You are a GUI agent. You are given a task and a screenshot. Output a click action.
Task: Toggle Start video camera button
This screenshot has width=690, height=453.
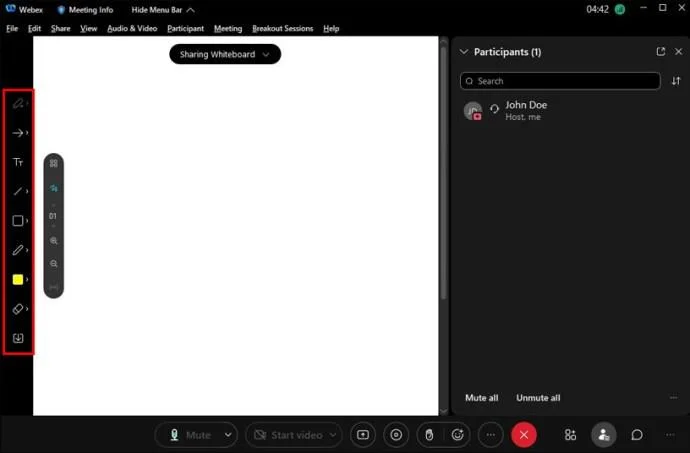tap(288, 435)
